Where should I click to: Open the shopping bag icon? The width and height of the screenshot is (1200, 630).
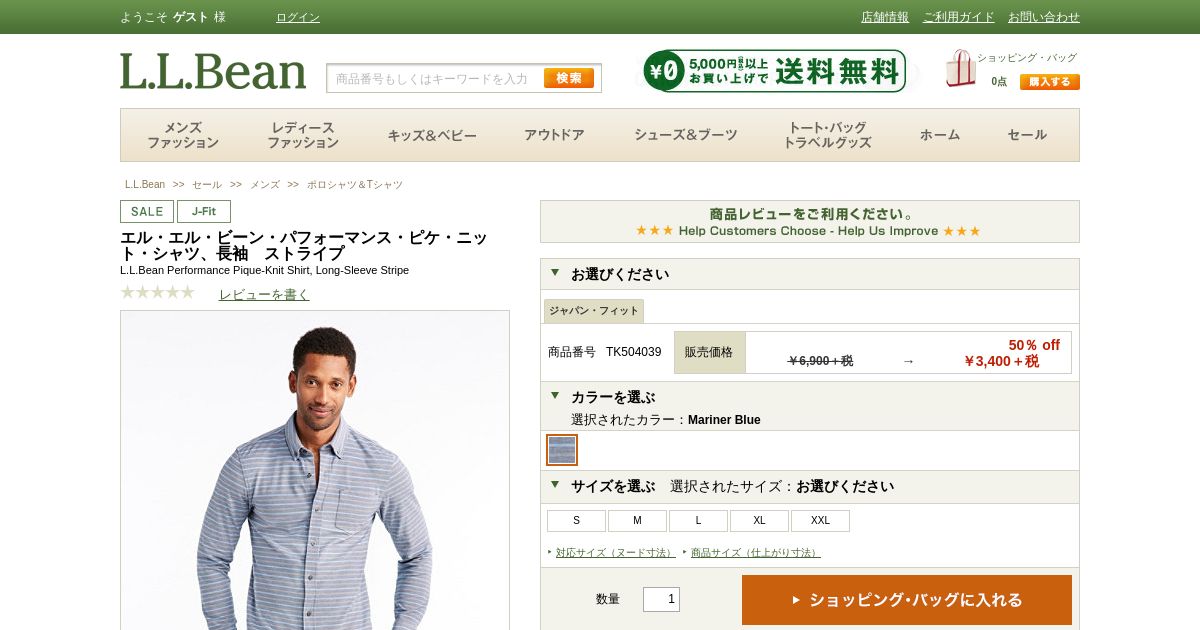pyautogui.click(x=960, y=68)
